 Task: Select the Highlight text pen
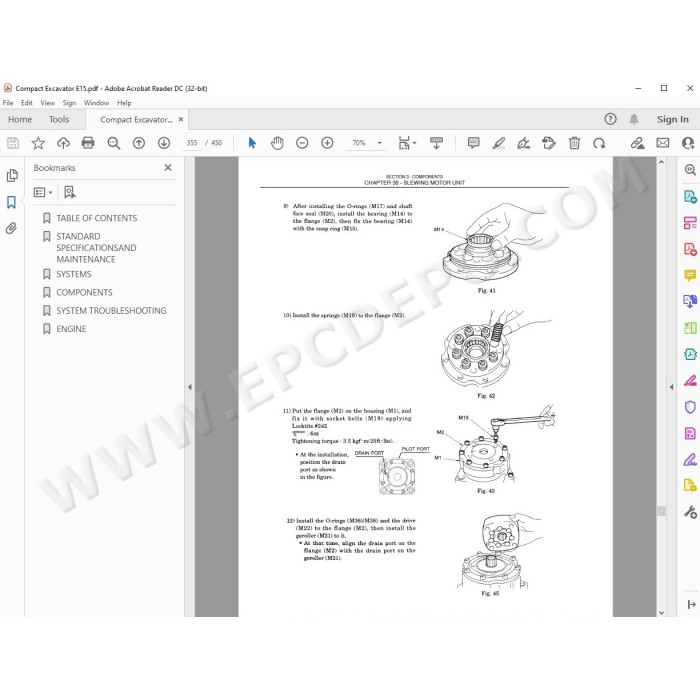tap(498, 143)
